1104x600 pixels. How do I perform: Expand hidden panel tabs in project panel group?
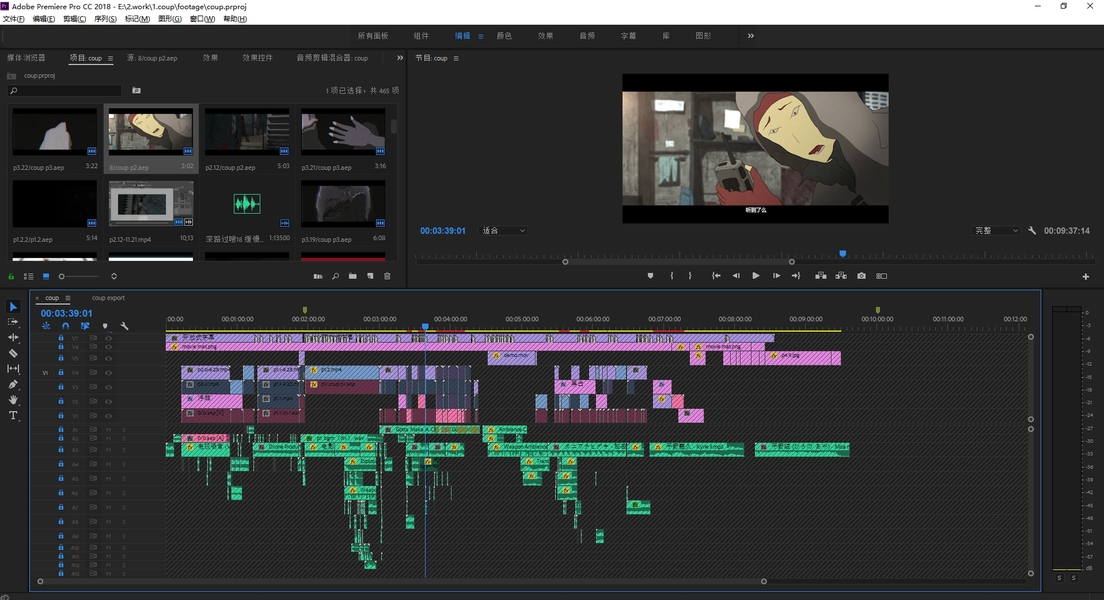(400, 58)
